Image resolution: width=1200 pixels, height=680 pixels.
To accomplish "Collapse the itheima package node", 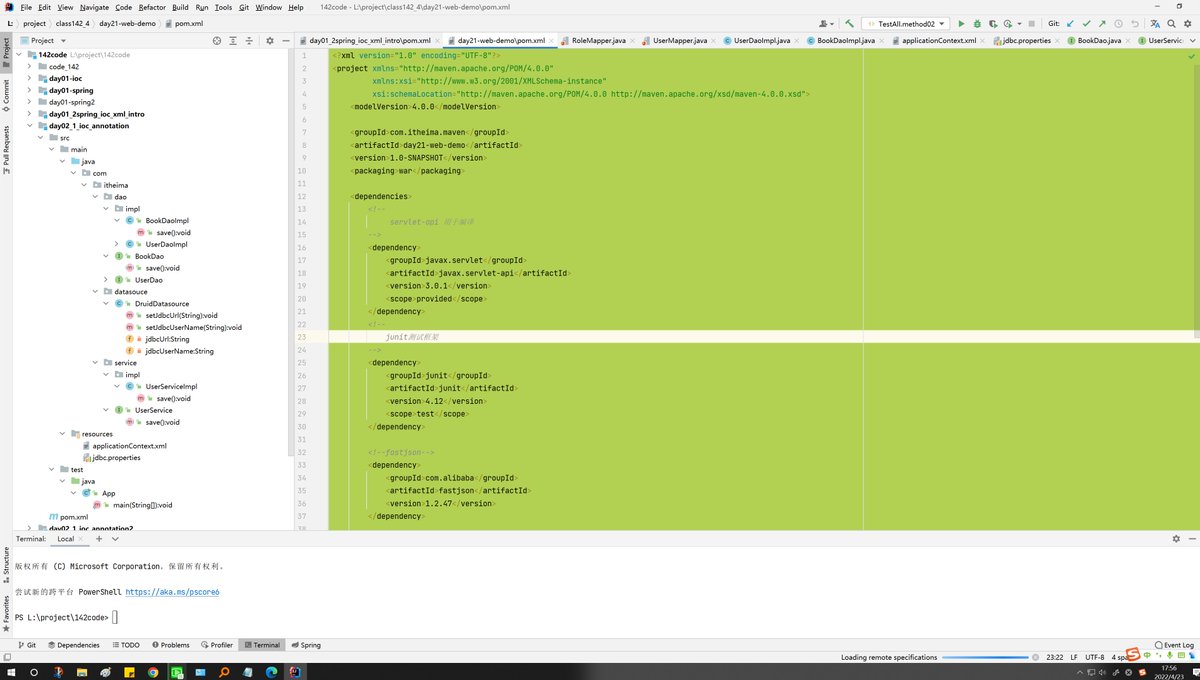I will coord(84,184).
